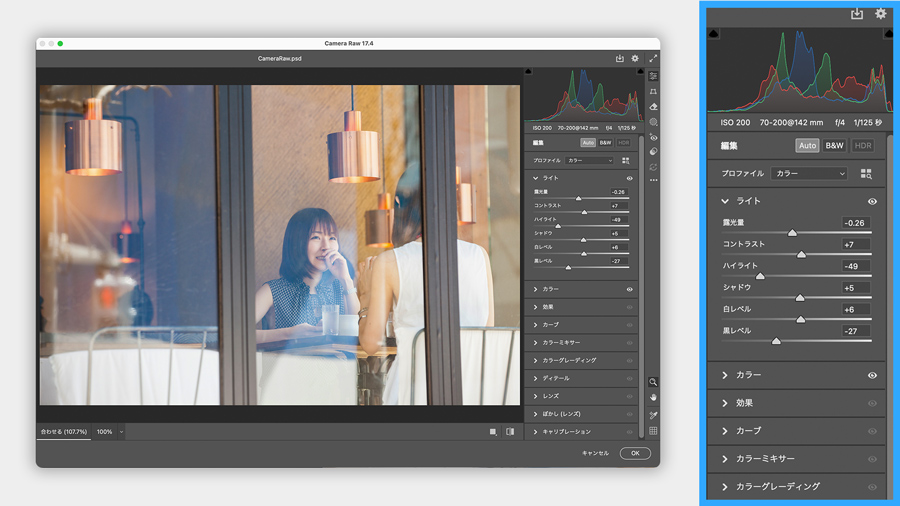Image resolution: width=900 pixels, height=506 pixels.
Task: Click 露光量 slider handle in enlarged panel
Action: pyautogui.click(x=792, y=233)
